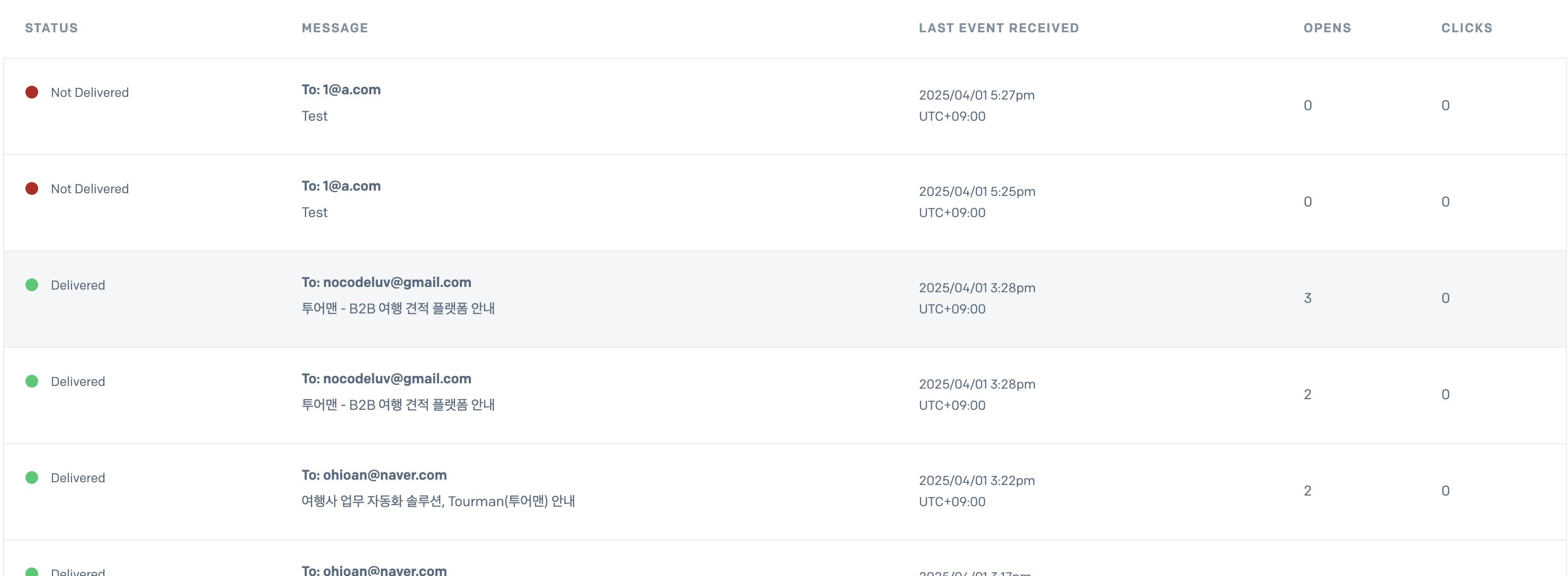
Task: Click the red status dot of the 5:27pm email
Action: (32, 93)
